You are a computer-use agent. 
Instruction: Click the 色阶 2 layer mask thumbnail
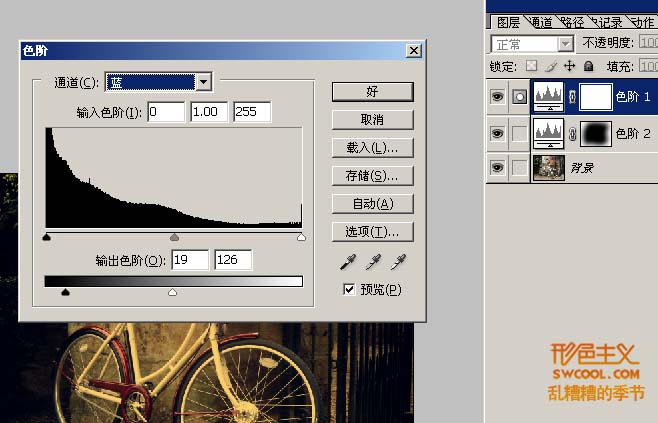pos(596,132)
